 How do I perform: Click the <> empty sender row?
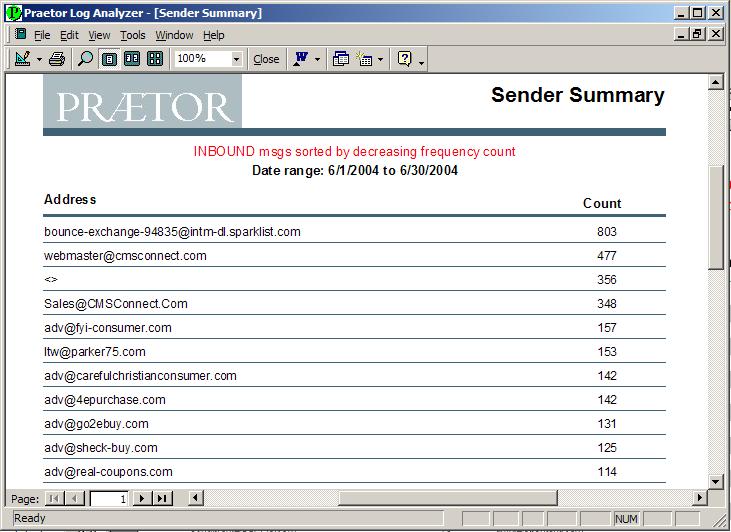tap(51, 279)
